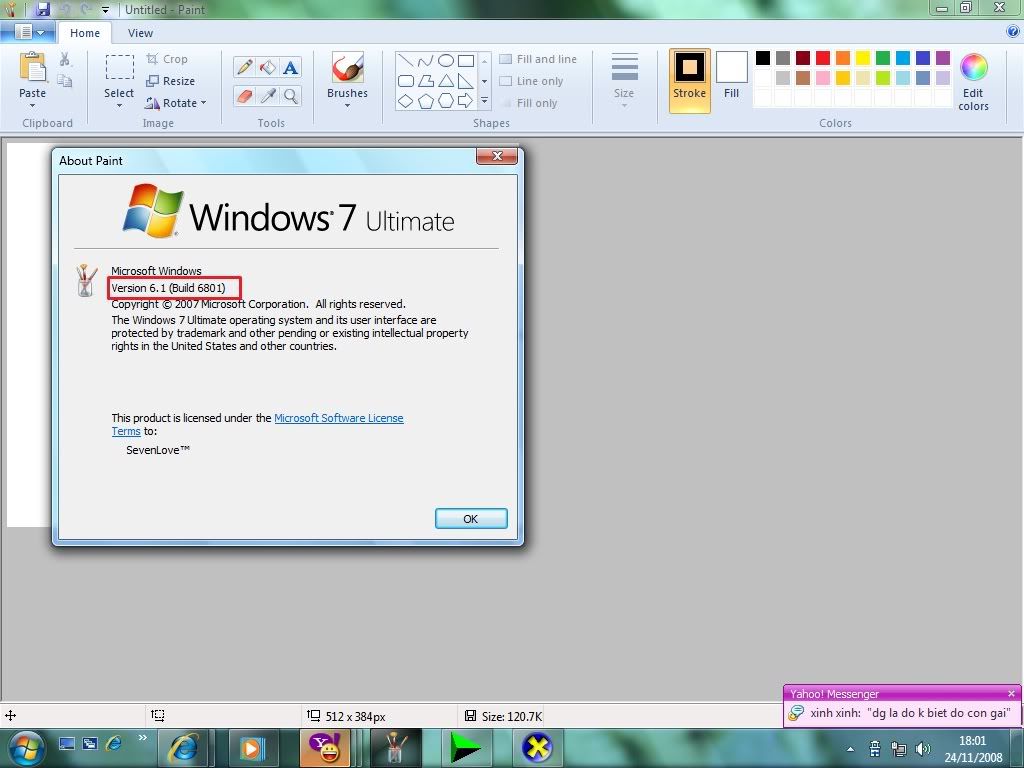The image size is (1024, 768).
Task: Select the Text tool
Action: click(291, 67)
